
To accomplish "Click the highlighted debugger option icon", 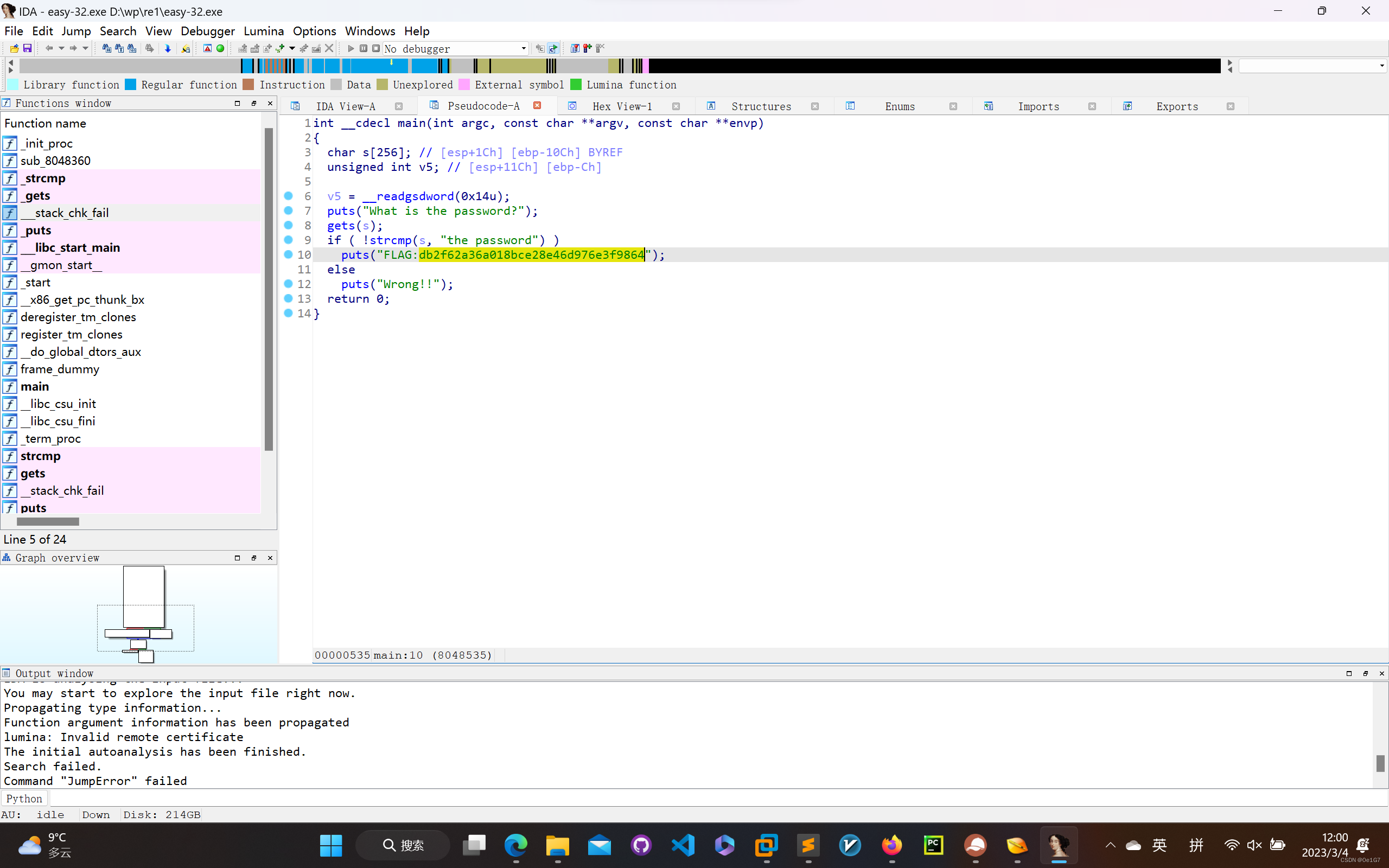I will click(553, 49).
